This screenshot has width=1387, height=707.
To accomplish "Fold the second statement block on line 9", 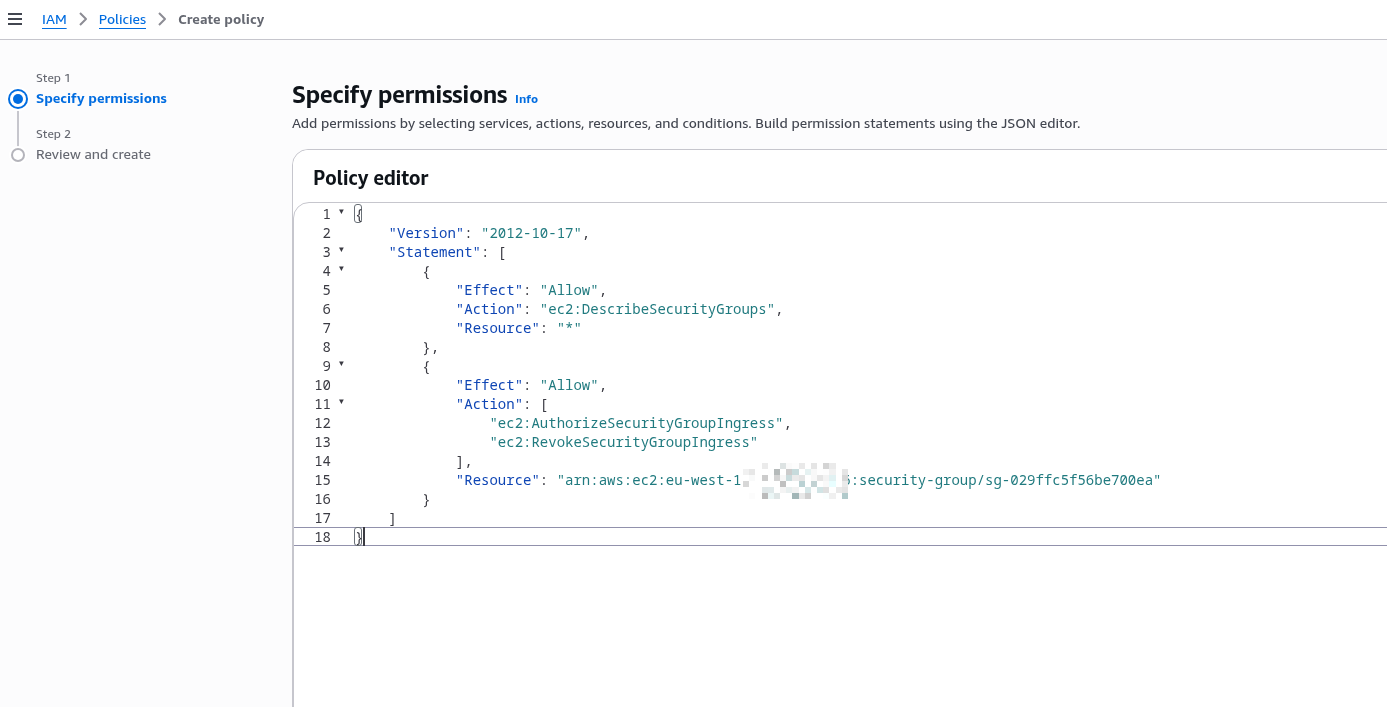I will click(341, 364).
